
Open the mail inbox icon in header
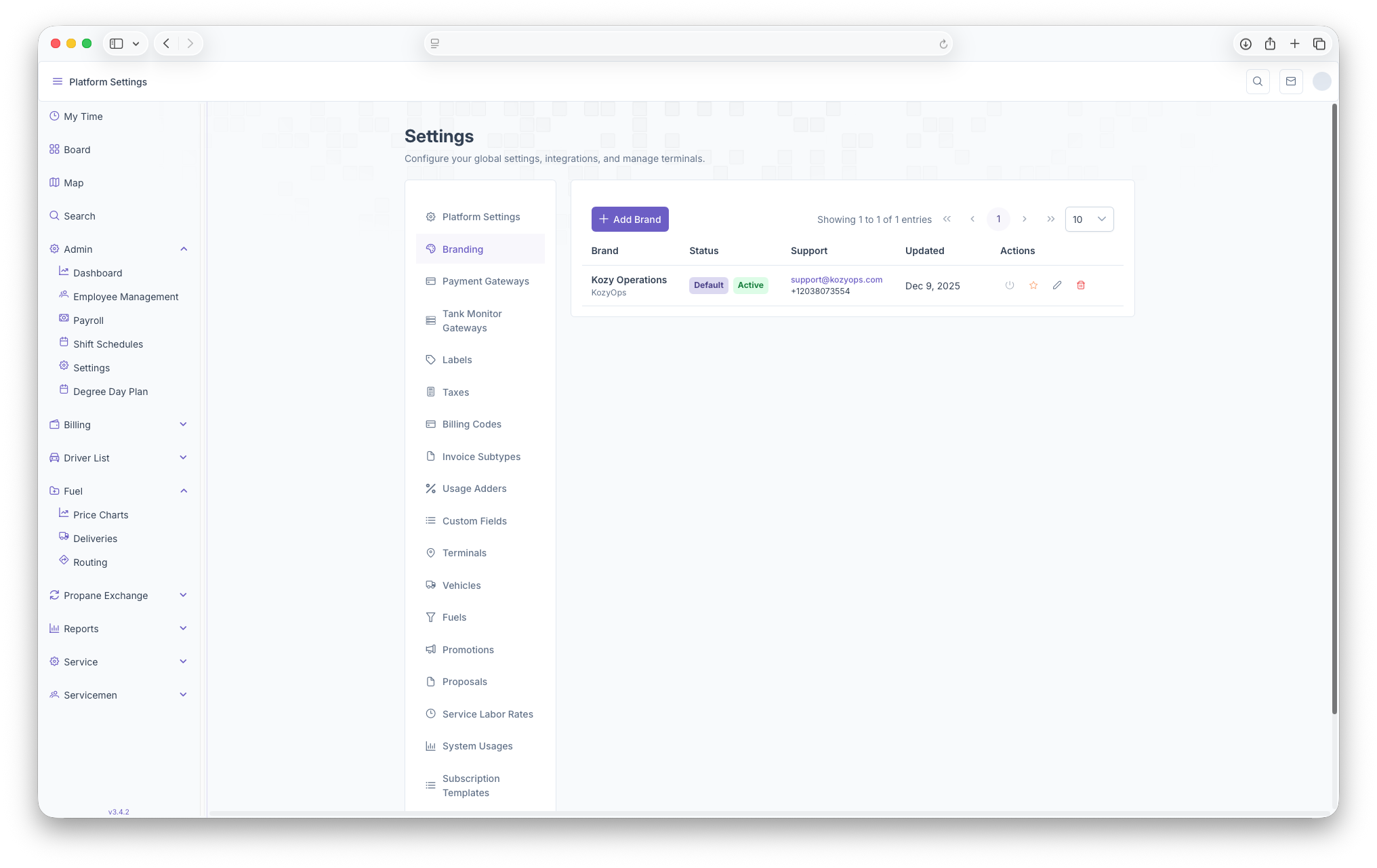pyautogui.click(x=1290, y=81)
